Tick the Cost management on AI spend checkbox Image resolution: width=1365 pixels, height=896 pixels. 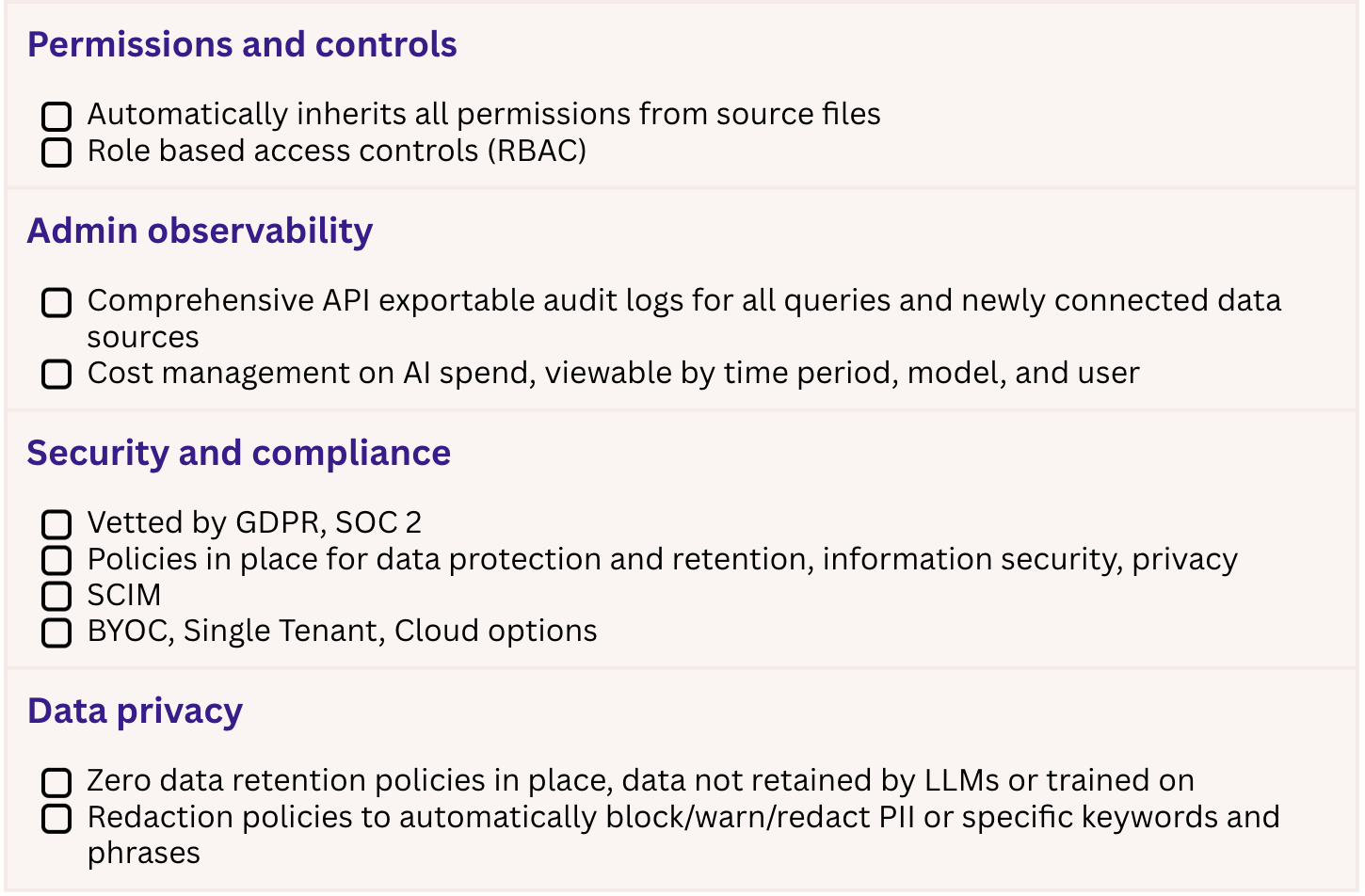56,374
